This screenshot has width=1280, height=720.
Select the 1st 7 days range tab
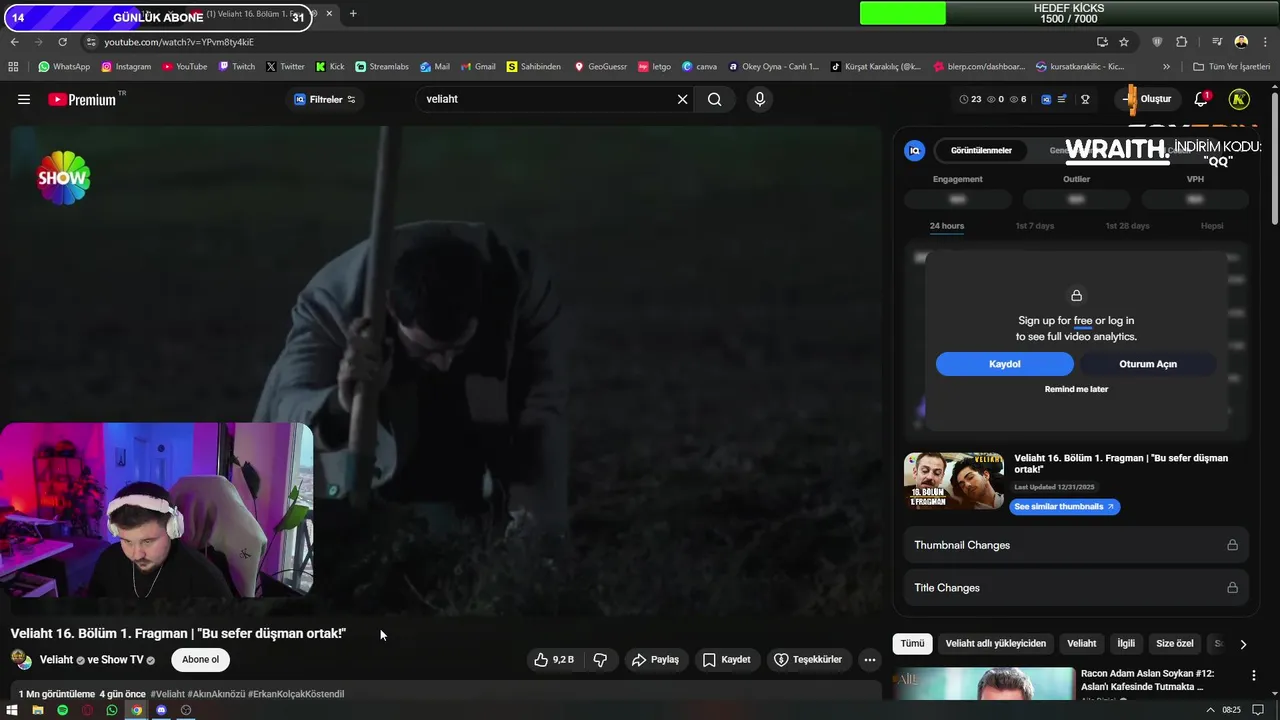(1035, 225)
